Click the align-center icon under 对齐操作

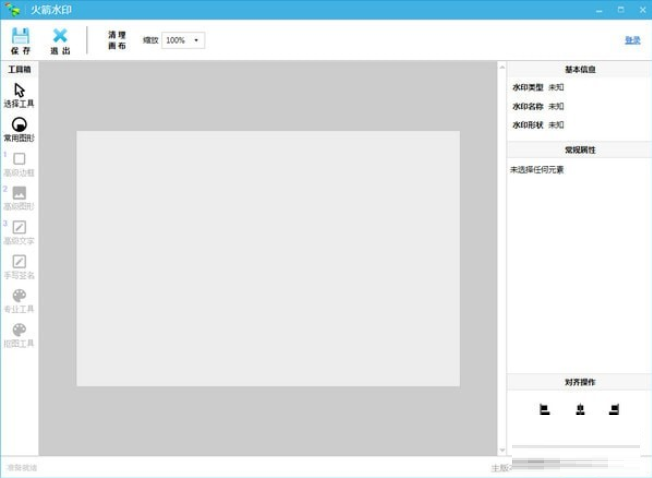(580, 409)
